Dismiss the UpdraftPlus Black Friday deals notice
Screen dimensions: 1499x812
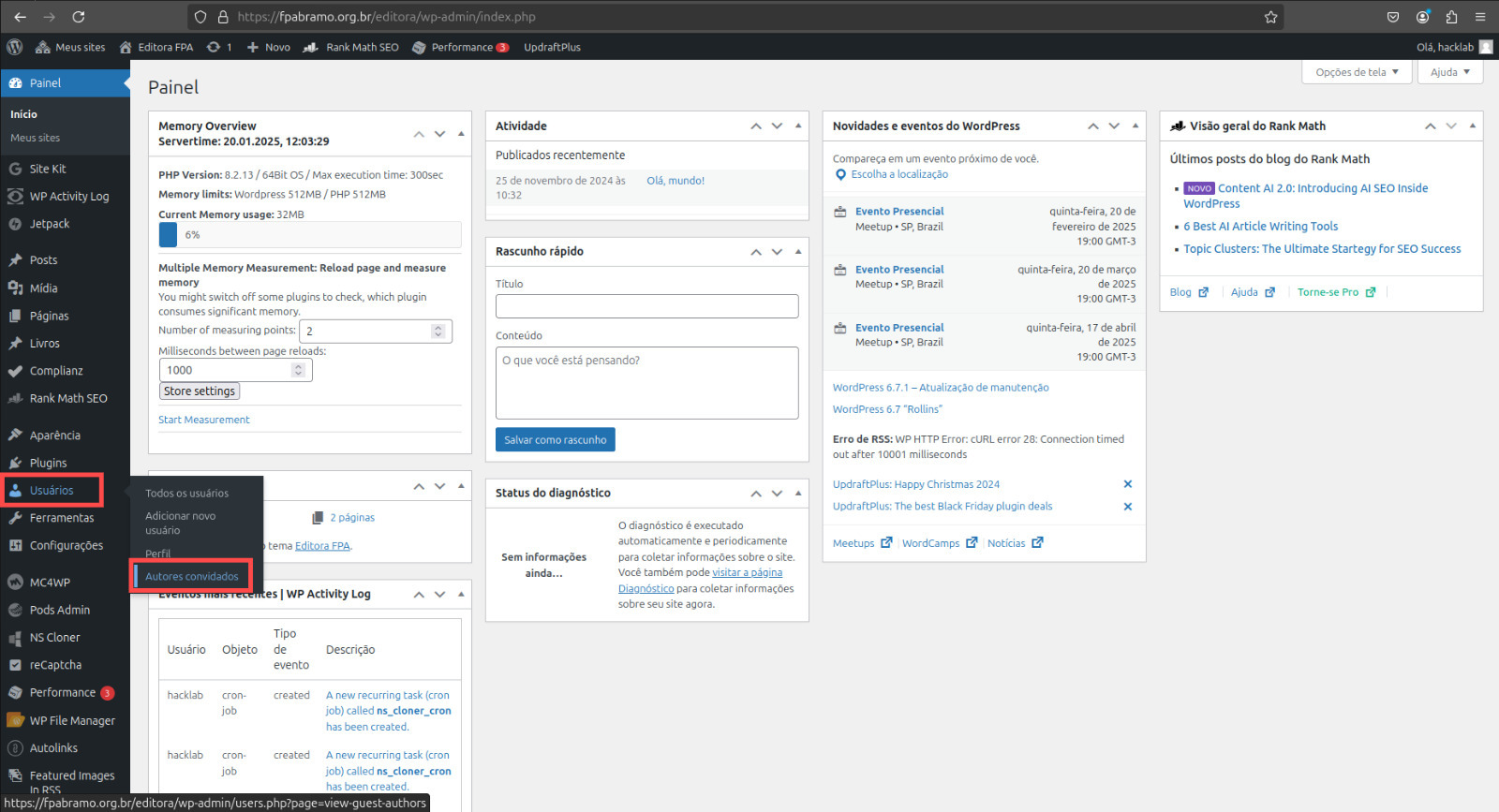pos(1127,507)
